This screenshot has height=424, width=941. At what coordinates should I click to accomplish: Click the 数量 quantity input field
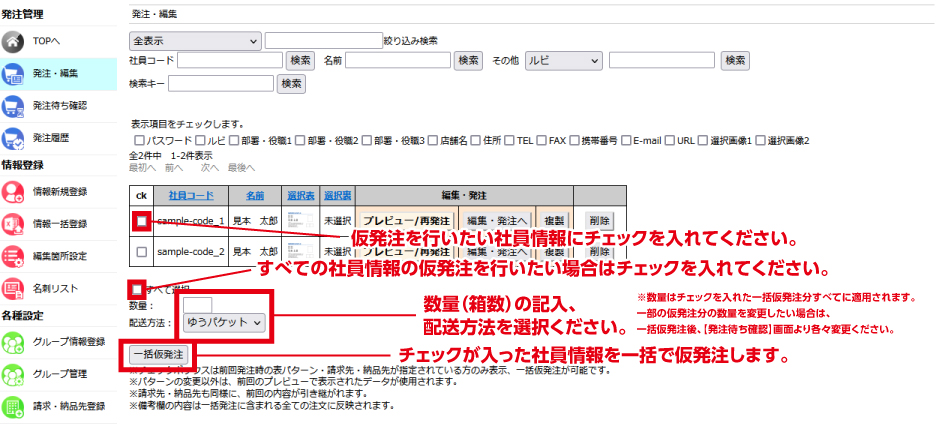[198, 305]
